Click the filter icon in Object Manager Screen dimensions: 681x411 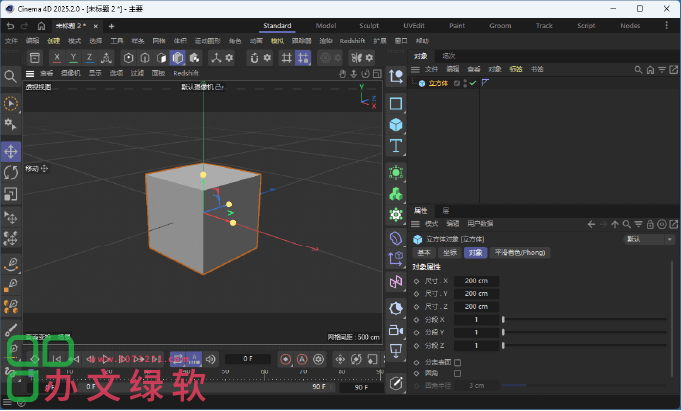(661, 70)
